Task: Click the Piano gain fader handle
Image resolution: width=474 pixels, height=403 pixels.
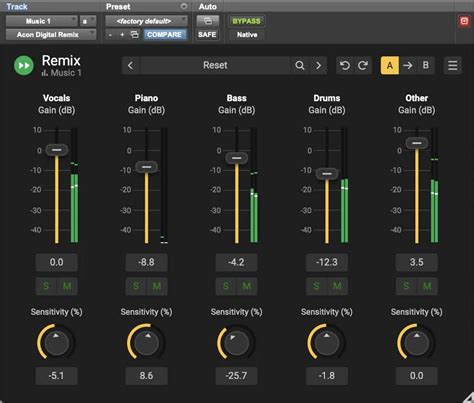Action: [x=147, y=167]
